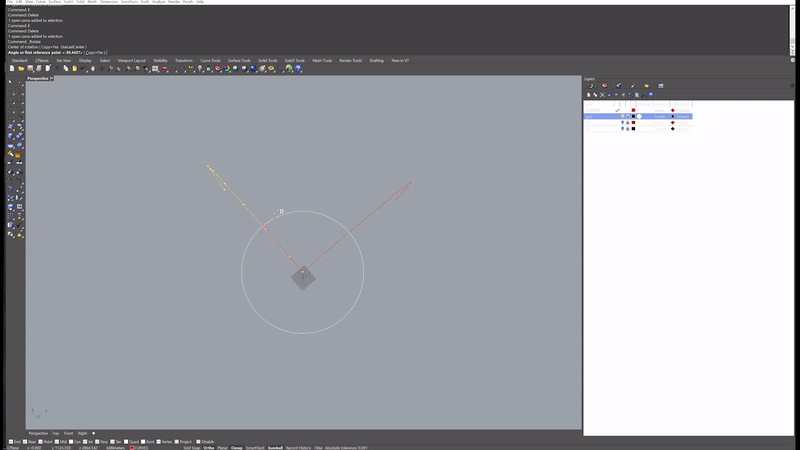800x450 pixels.
Task: Click the lock objects padlock icon
Action: (209, 68)
